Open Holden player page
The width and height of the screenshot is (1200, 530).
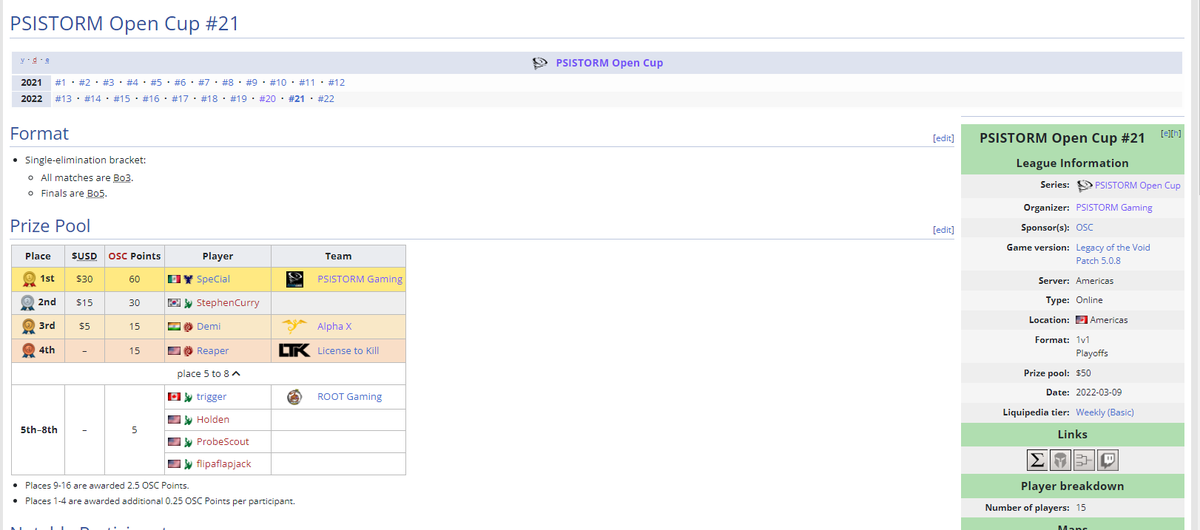tap(213, 420)
